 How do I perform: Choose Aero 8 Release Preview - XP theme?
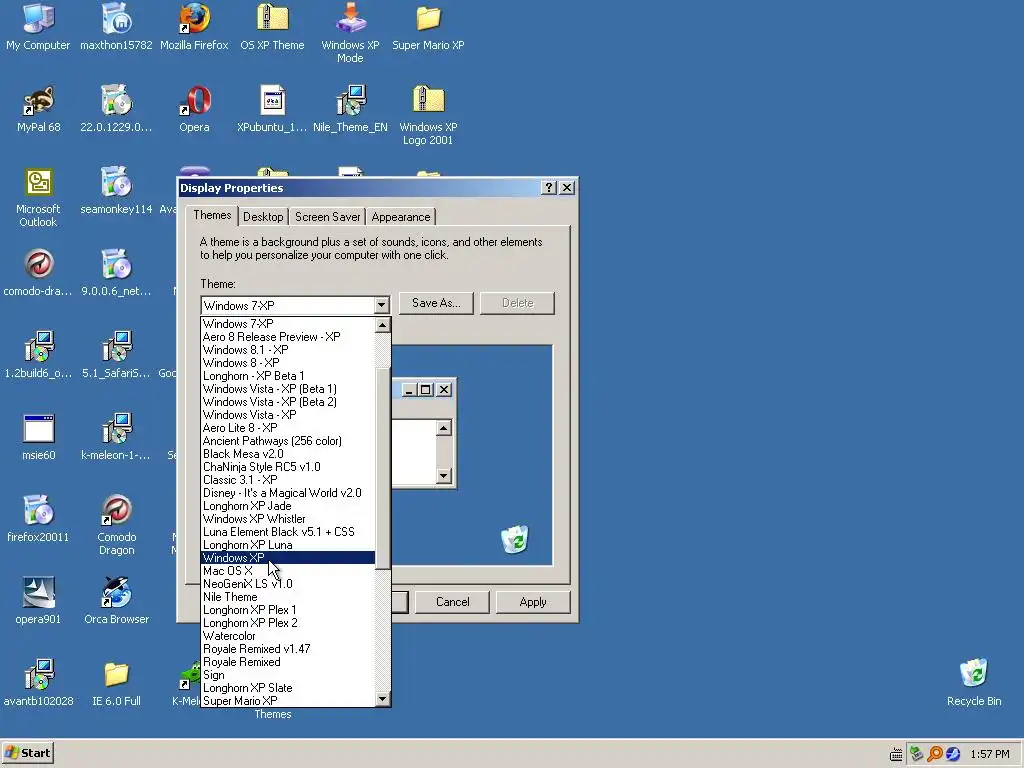coord(288,337)
